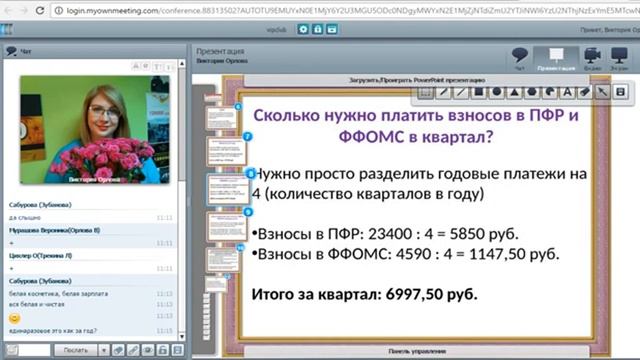Click the settings gear icon in top bar
640x360 pixels.
coord(303,29)
